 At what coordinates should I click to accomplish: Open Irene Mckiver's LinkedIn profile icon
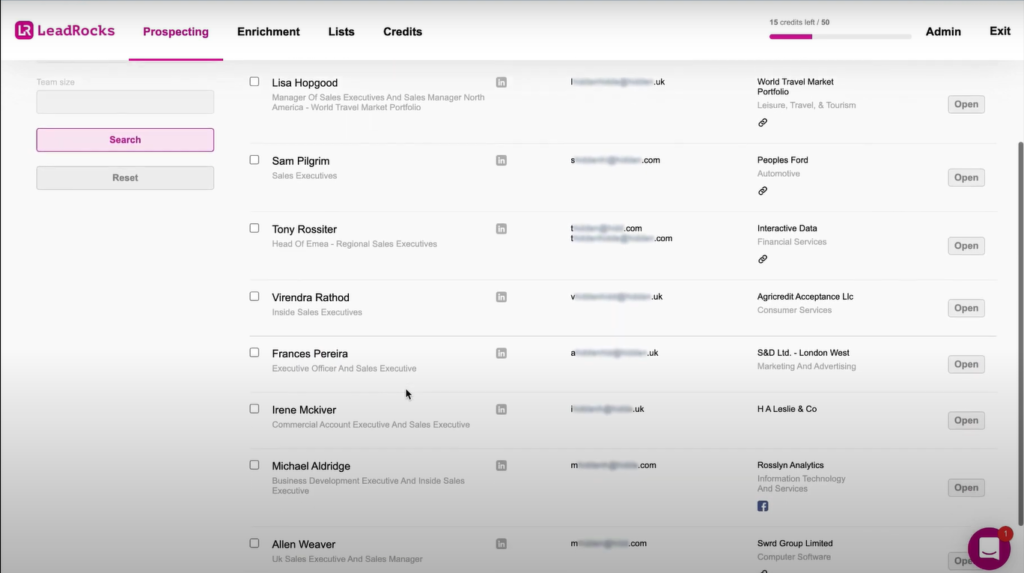click(501, 410)
